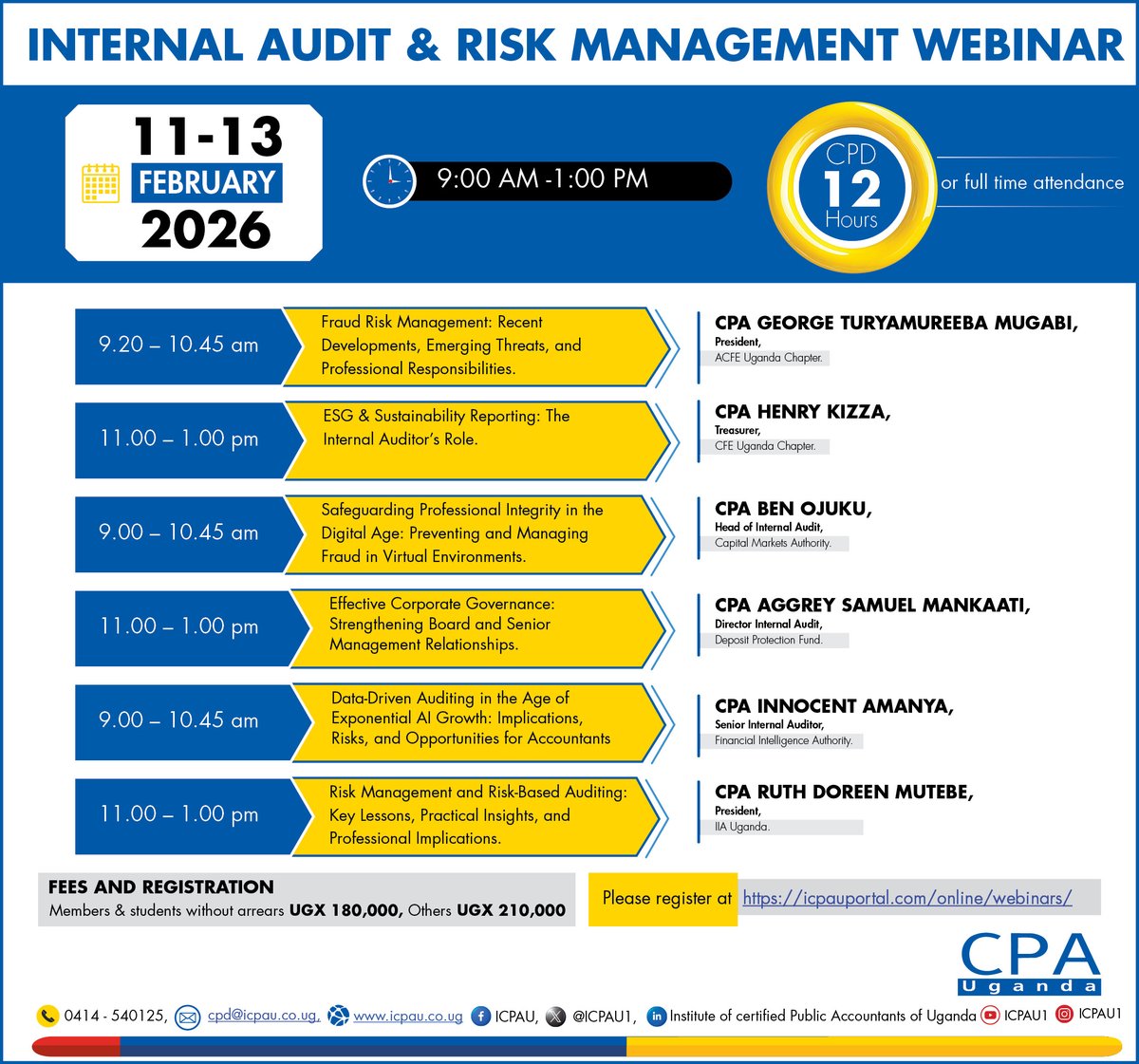This screenshot has width=1139, height=1064.
Task: Click the 2026 year text
Action: [207, 231]
